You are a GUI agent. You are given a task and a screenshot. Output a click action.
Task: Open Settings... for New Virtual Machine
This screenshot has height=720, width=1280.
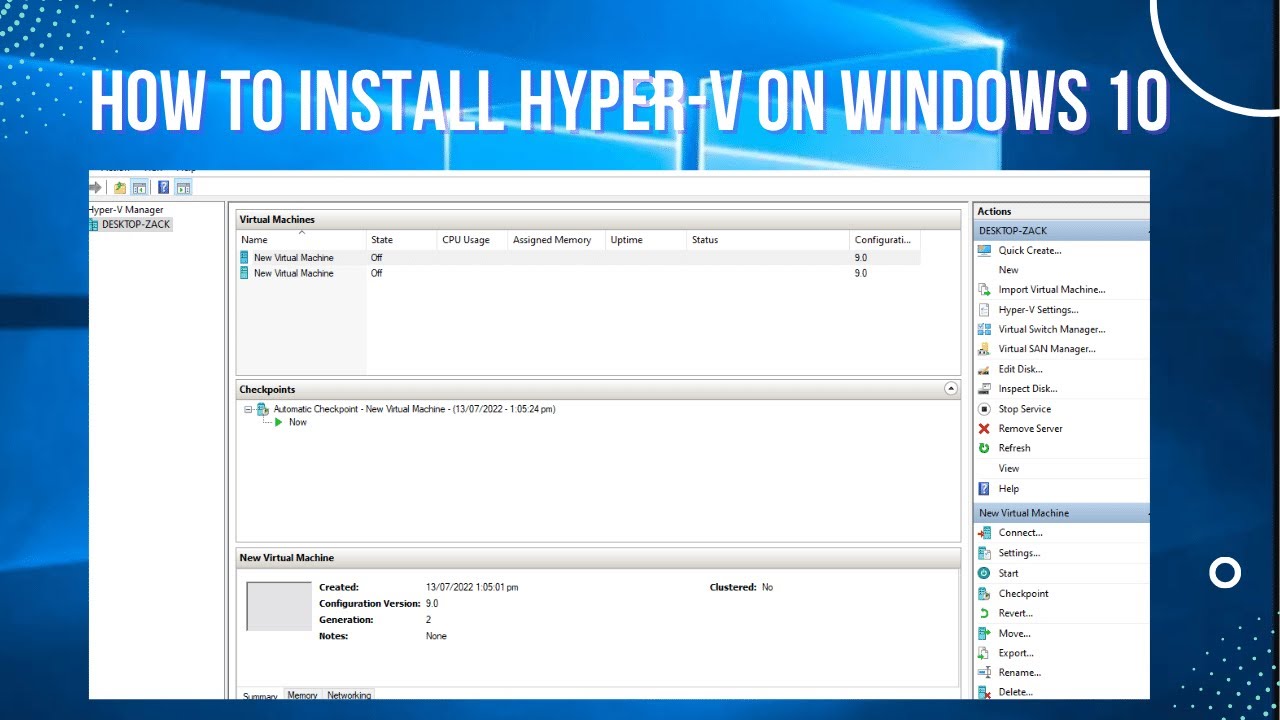[1019, 553]
